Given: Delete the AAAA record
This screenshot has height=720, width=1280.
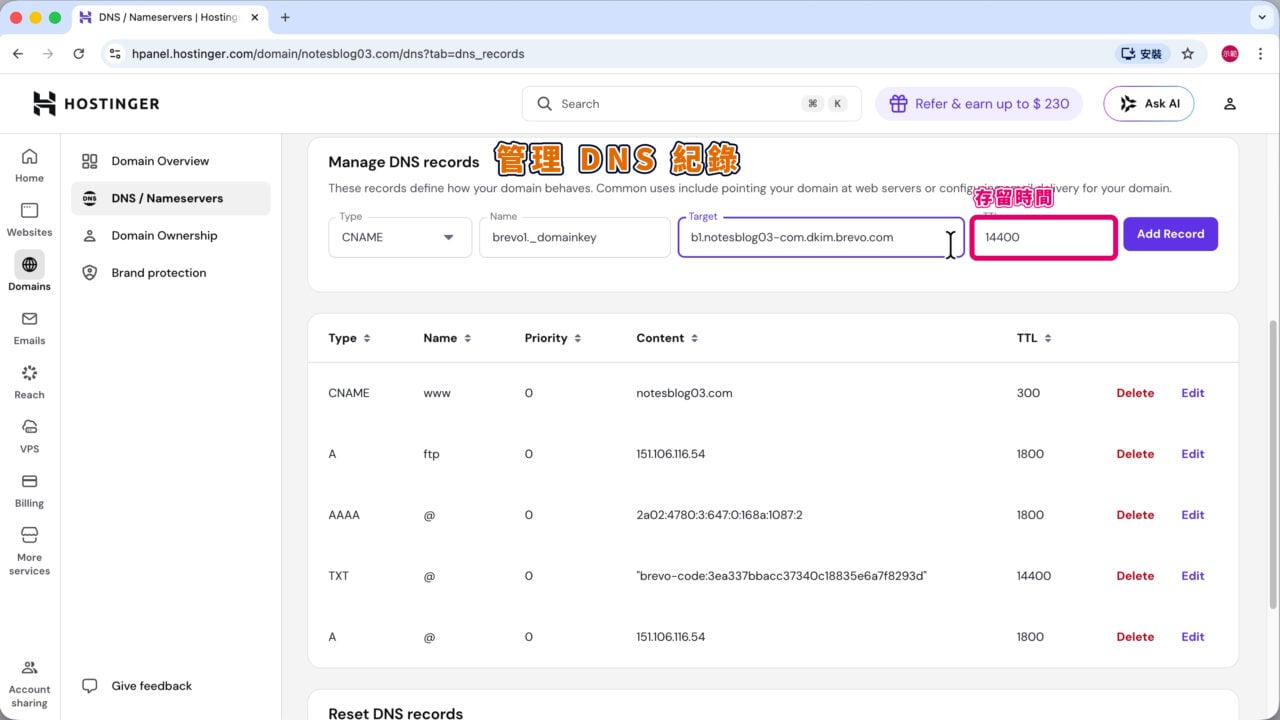Looking at the screenshot, I should pyautogui.click(x=1135, y=515).
